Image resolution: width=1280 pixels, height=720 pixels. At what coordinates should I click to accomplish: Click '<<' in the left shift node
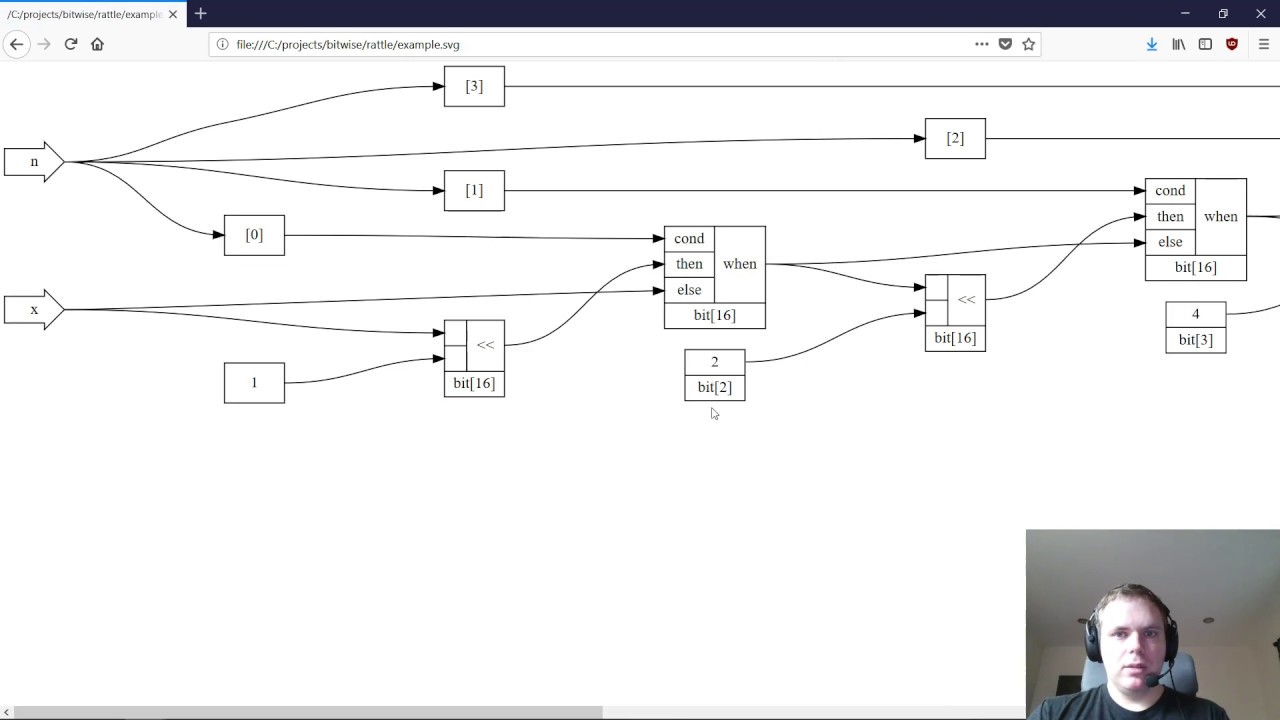pos(485,345)
